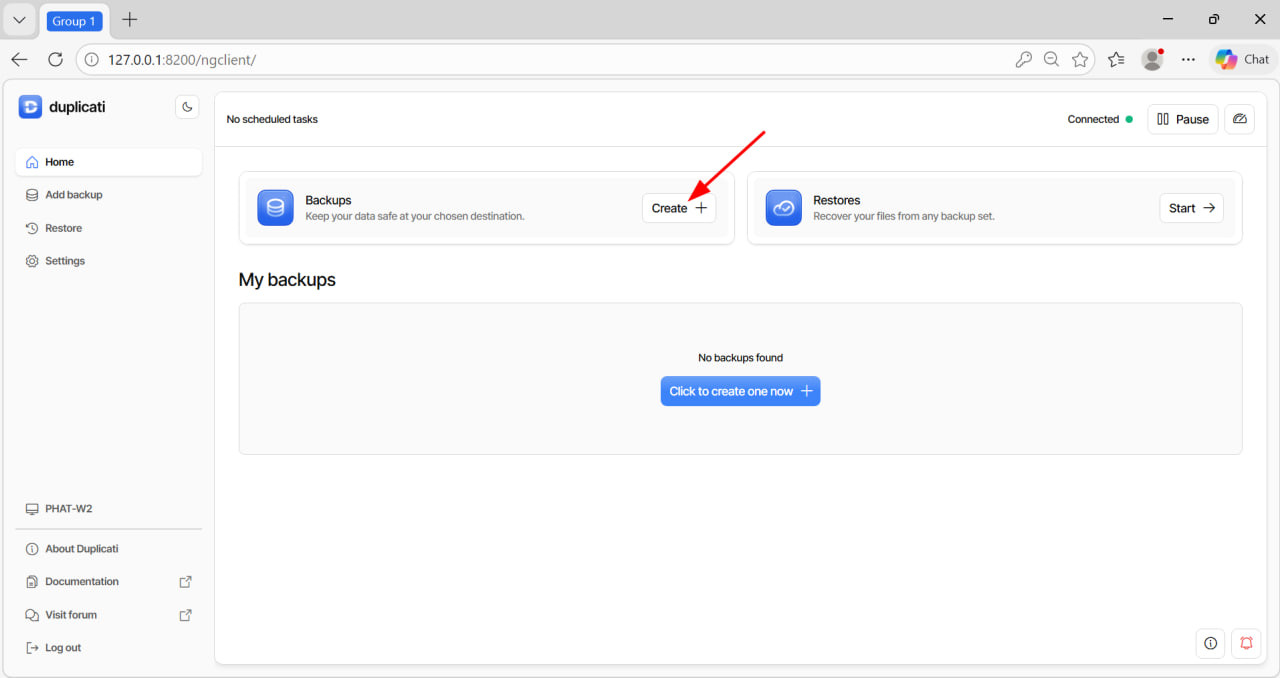Log out of Duplicati
This screenshot has height=678, width=1280.
[x=62, y=648]
